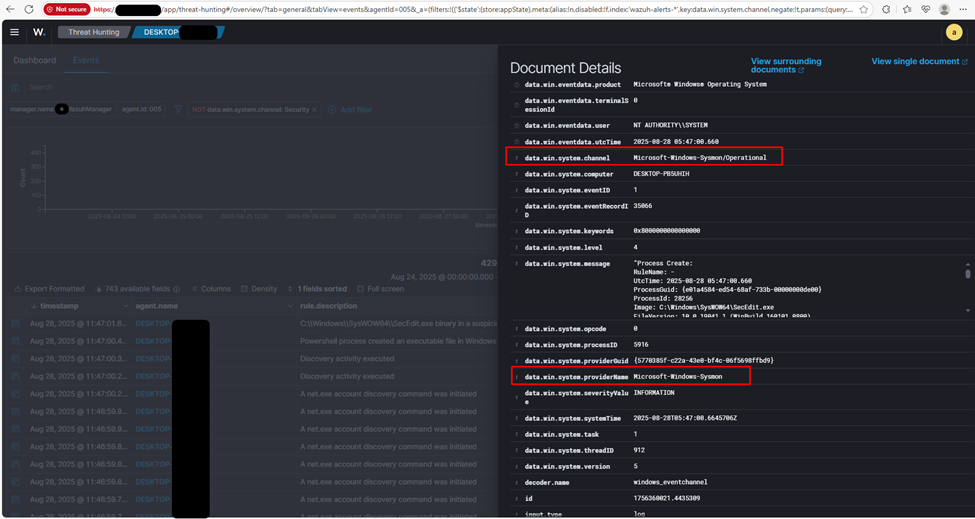Open View single document link
This screenshot has height=519, width=975.
[918, 61]
